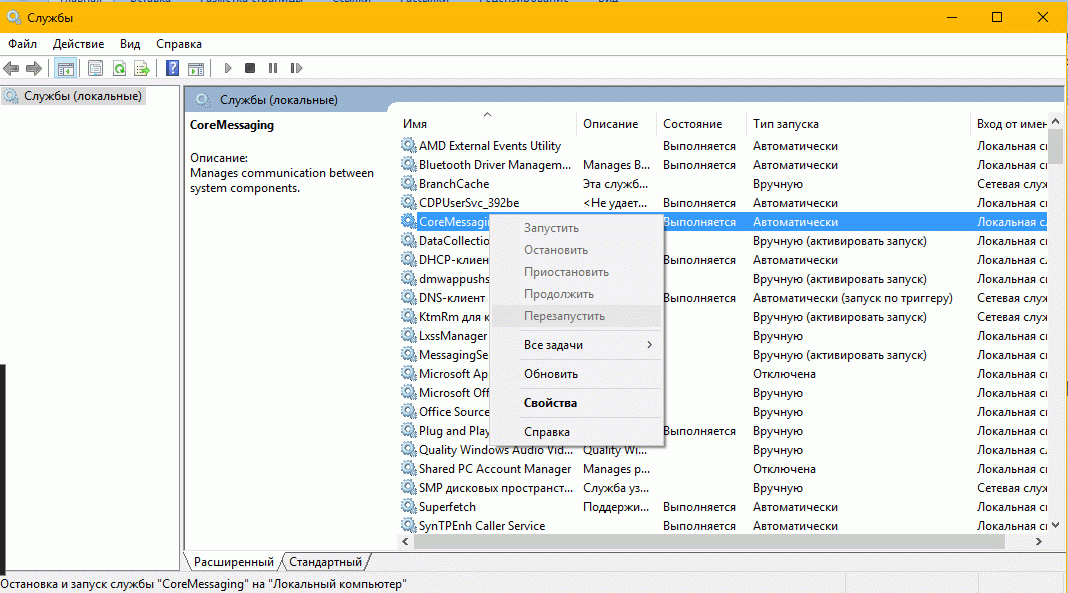Open the "Вид" menu
Viewport: 1068px width, 593px height.
[x=130, y=44]
